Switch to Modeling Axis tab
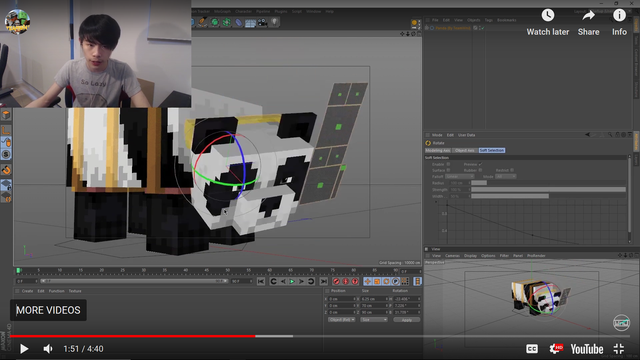The height and width of the screenshot is (360, 640). pyautogui.click(x=438, y=150)
